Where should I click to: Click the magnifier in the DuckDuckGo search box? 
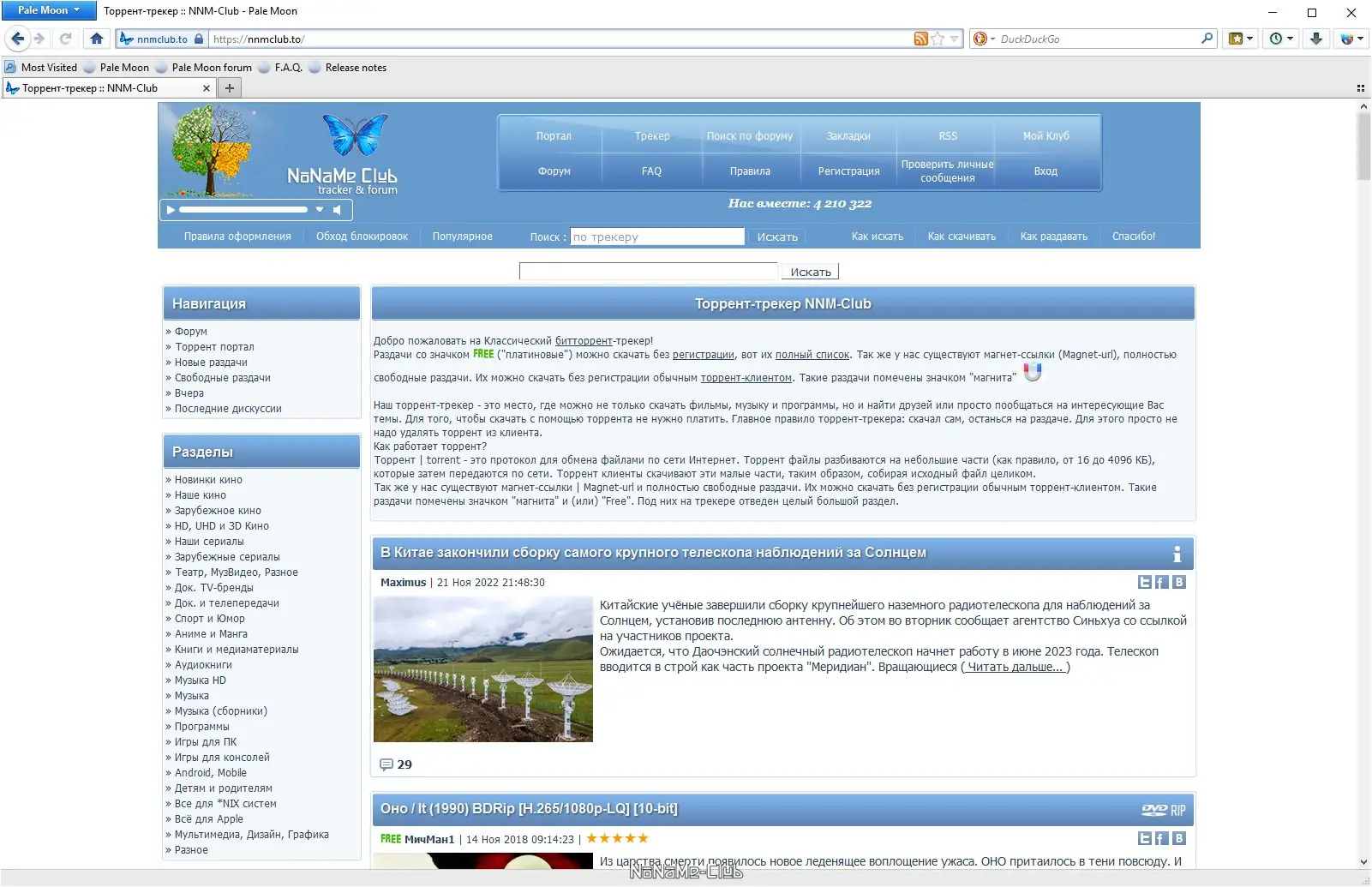pos(1207,39)
